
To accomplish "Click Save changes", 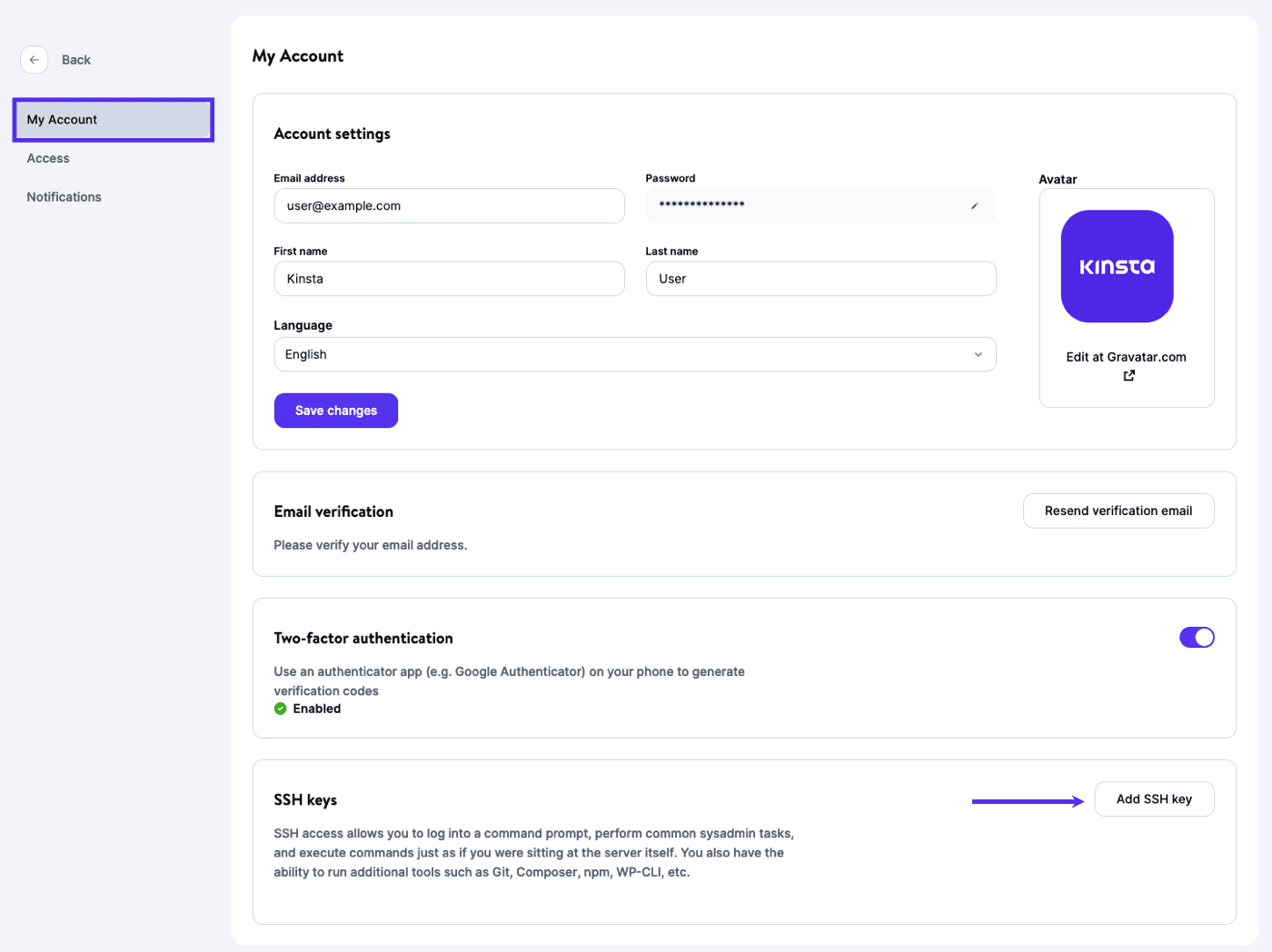I will (335, 410).
